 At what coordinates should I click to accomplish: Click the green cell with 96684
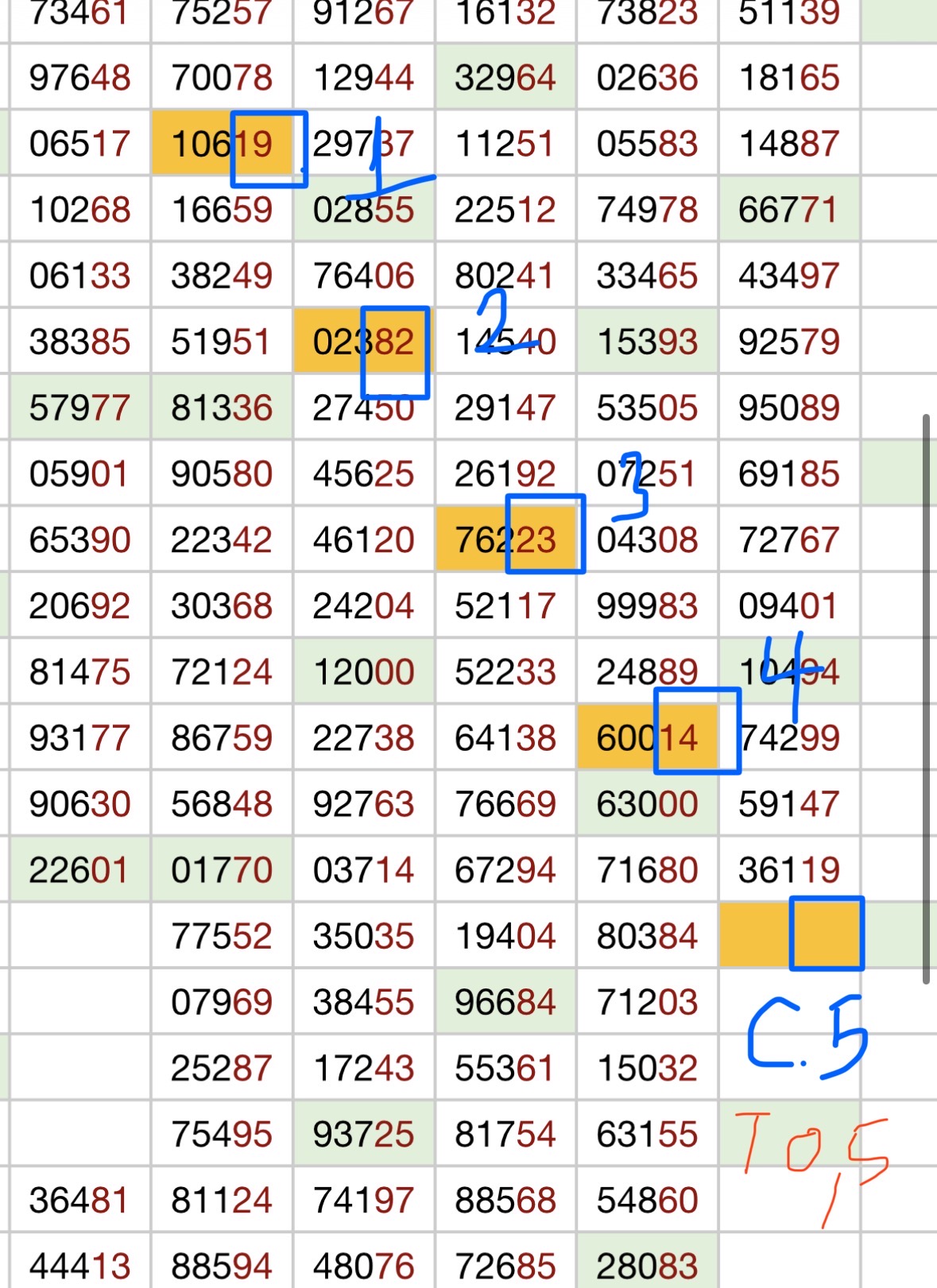point(505,1001)
